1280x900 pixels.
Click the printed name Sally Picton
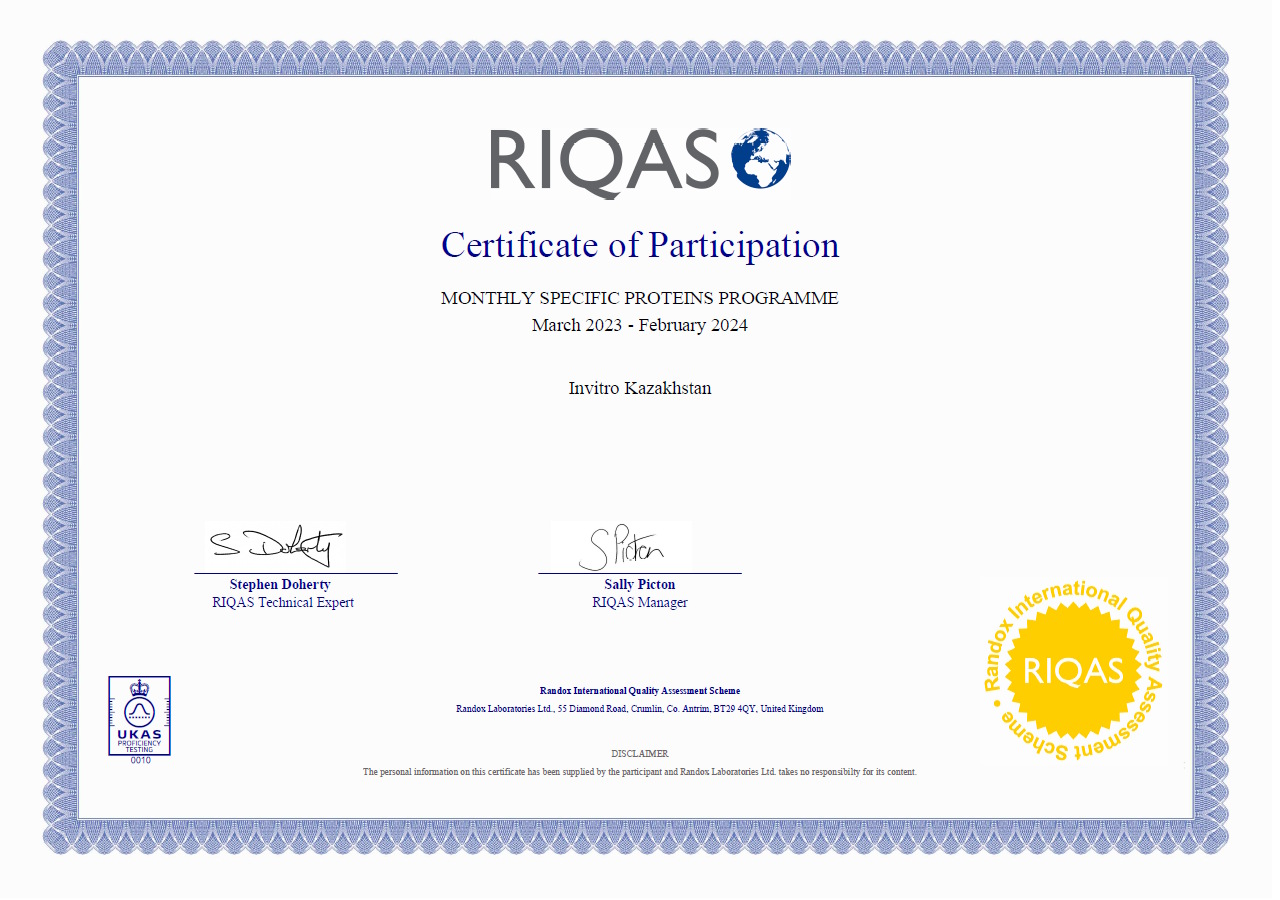pyautogui.click(x=640, y=584)
